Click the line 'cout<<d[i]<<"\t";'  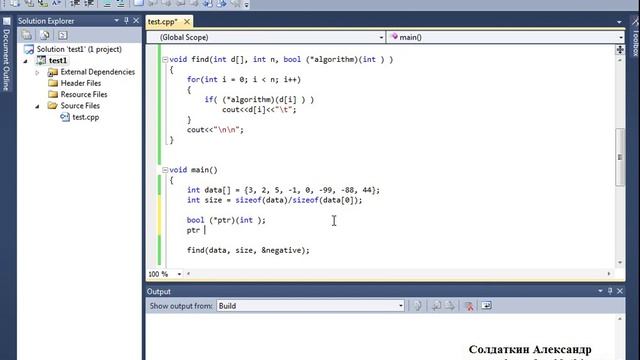point(259,110)
